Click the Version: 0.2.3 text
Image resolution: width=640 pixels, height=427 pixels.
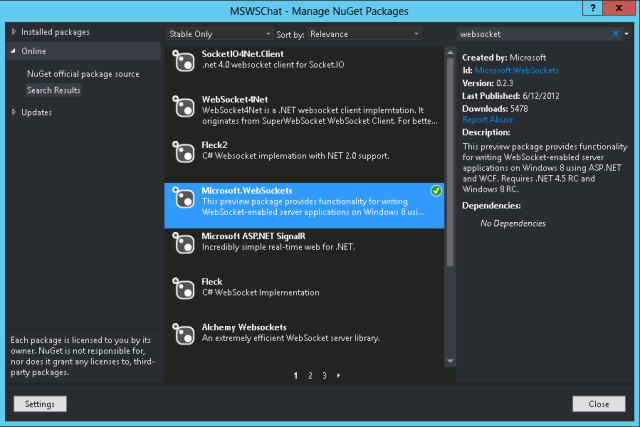[488, 83]
